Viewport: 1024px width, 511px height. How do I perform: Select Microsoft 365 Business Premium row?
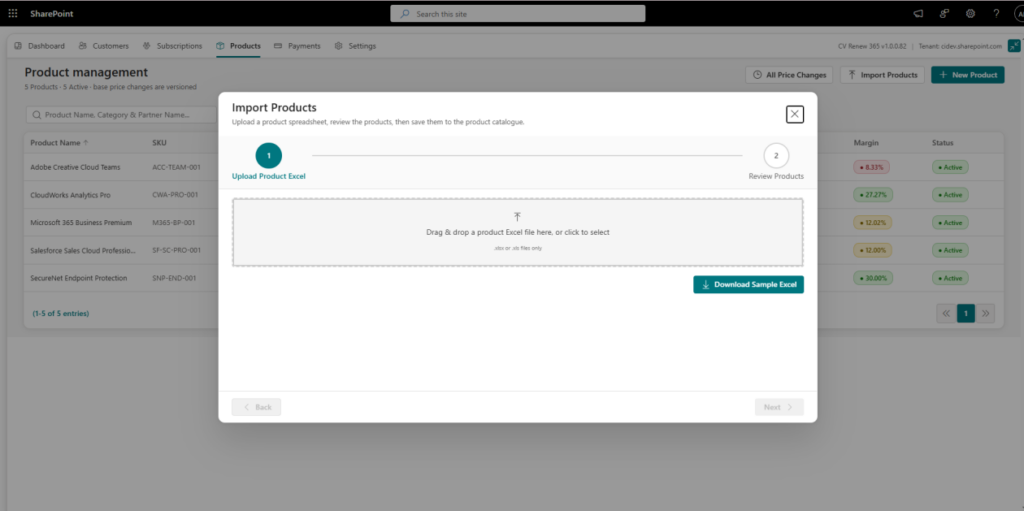[x=513, y=222]
